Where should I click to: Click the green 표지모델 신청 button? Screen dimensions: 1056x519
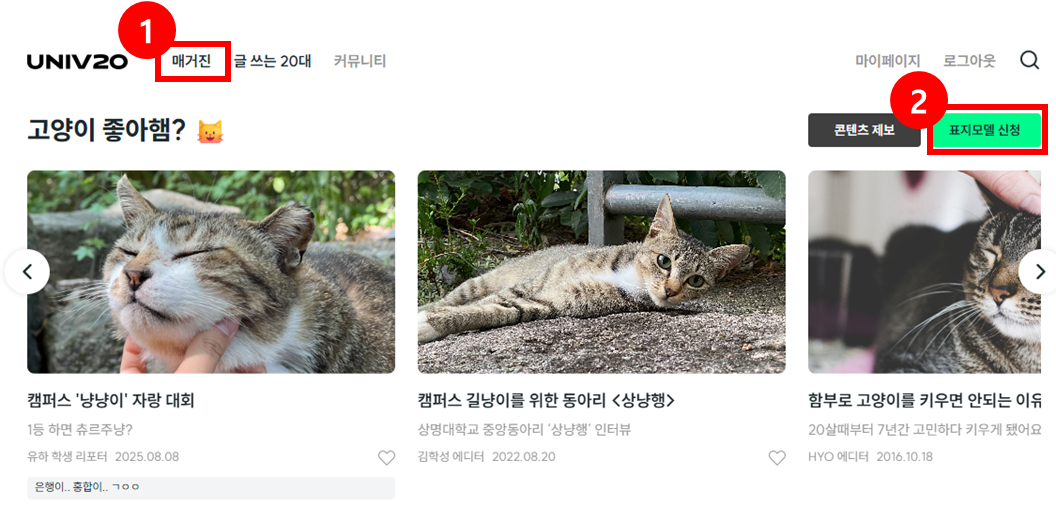click(x=987, y=130)
